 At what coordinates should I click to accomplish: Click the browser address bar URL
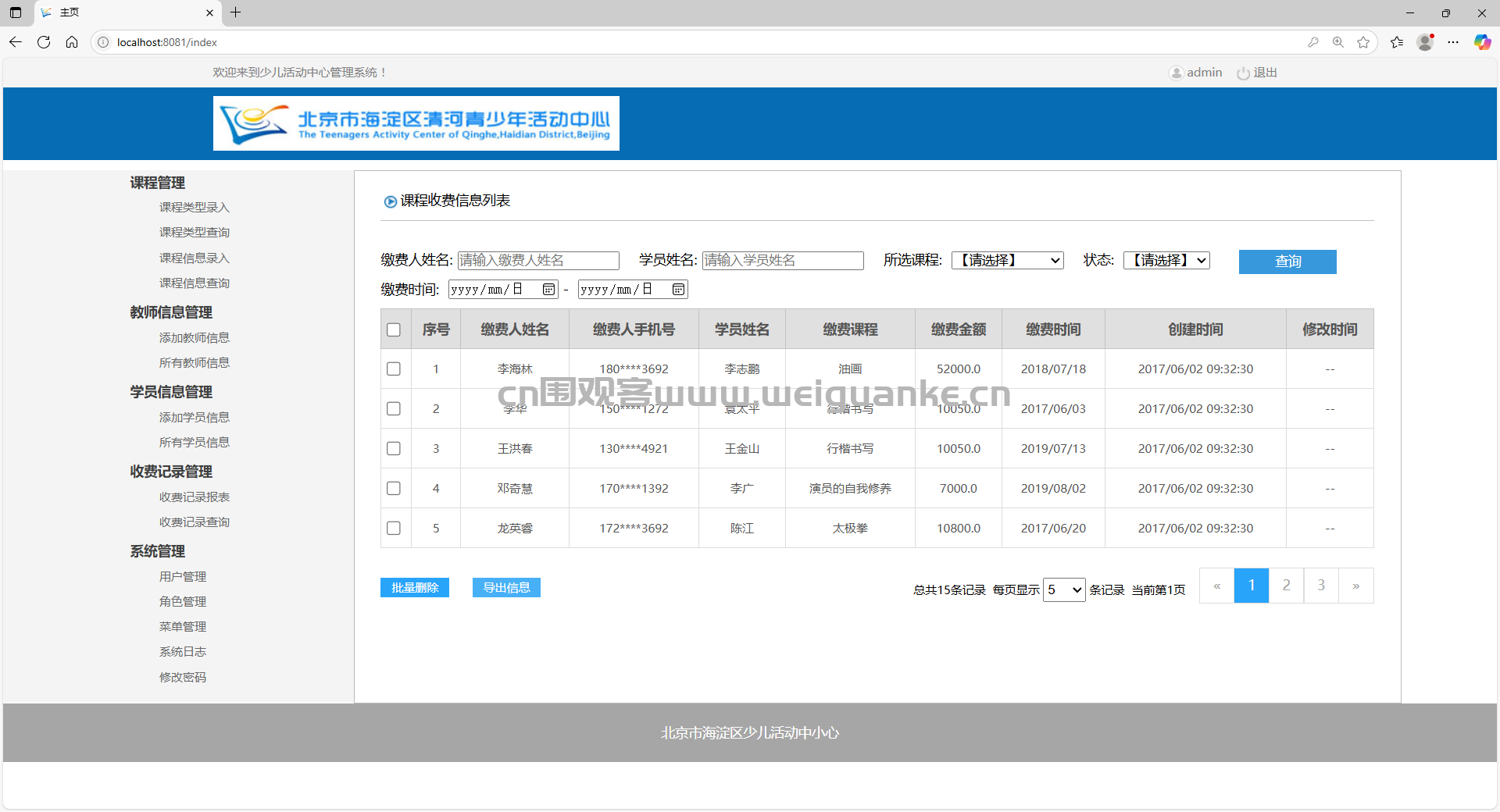(x=167, y=42)
